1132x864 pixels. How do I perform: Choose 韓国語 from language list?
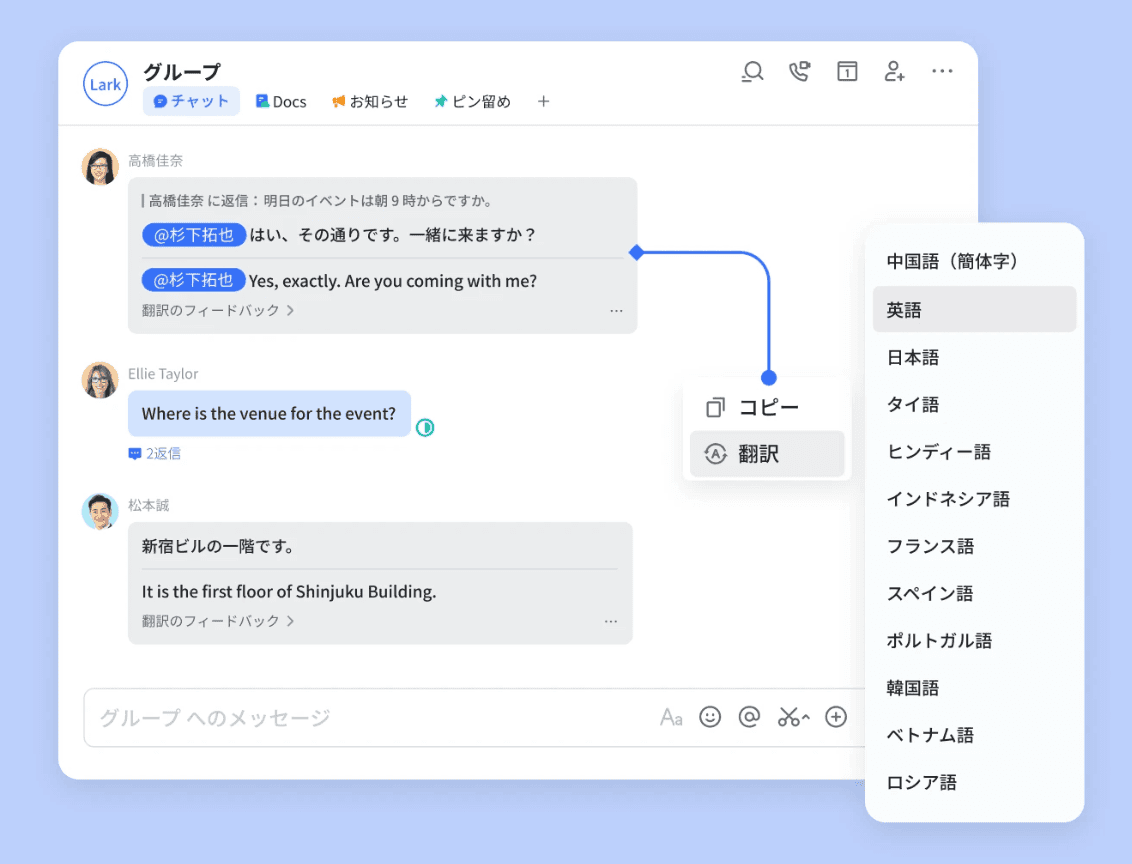(x=974, y=688)
